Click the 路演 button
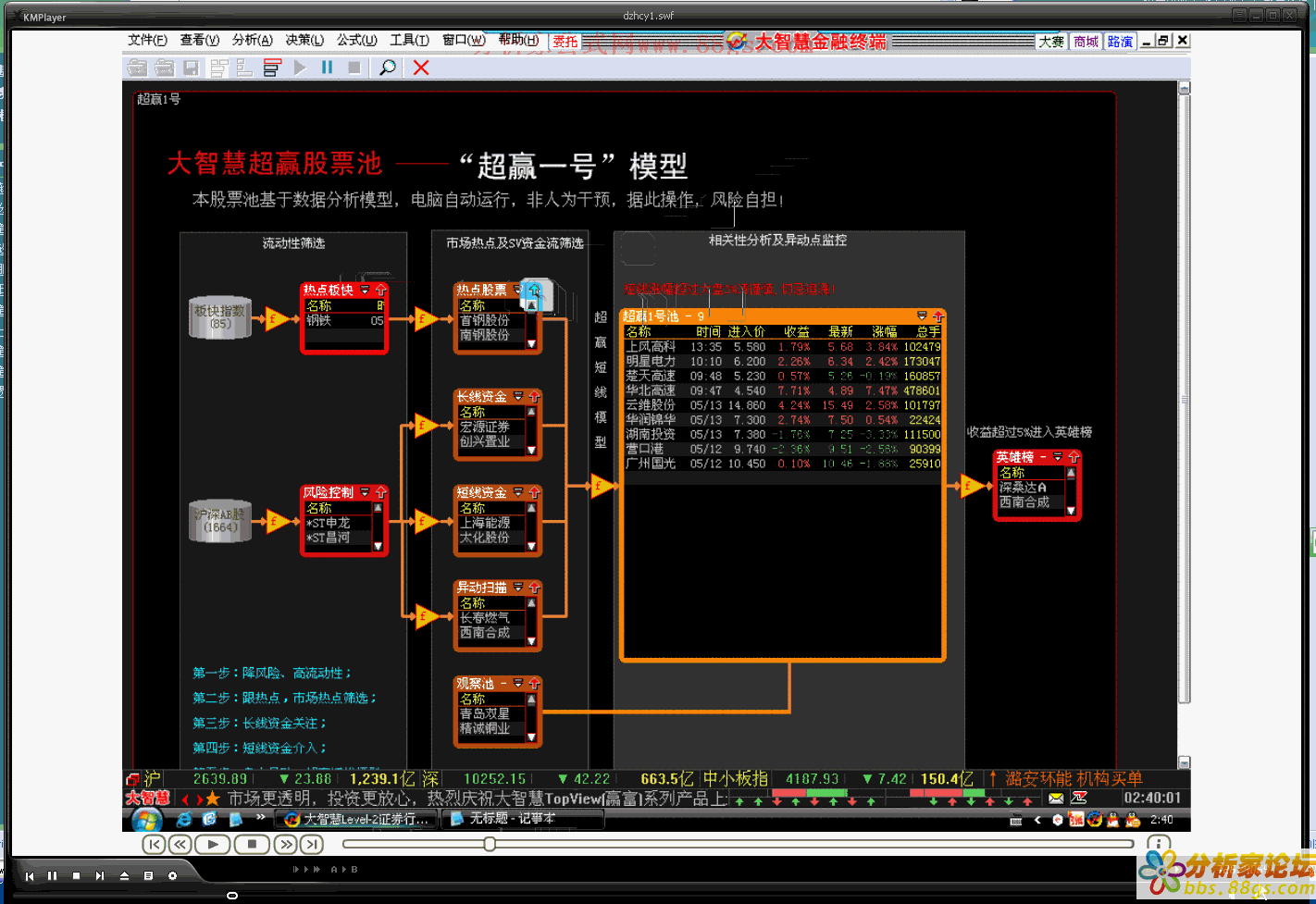 (1120, 42)
